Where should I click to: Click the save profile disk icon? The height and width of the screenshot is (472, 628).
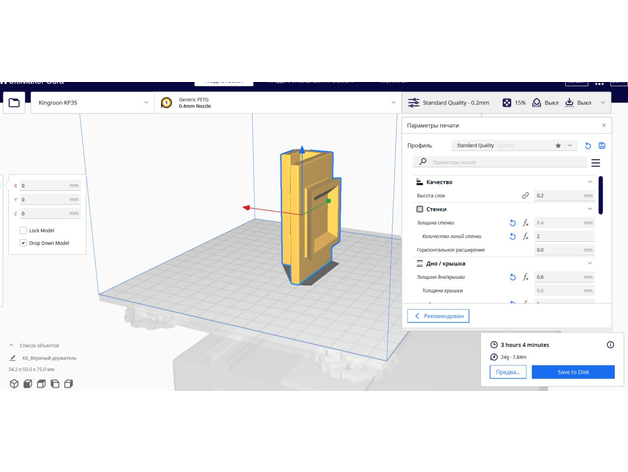pos(602,146)
